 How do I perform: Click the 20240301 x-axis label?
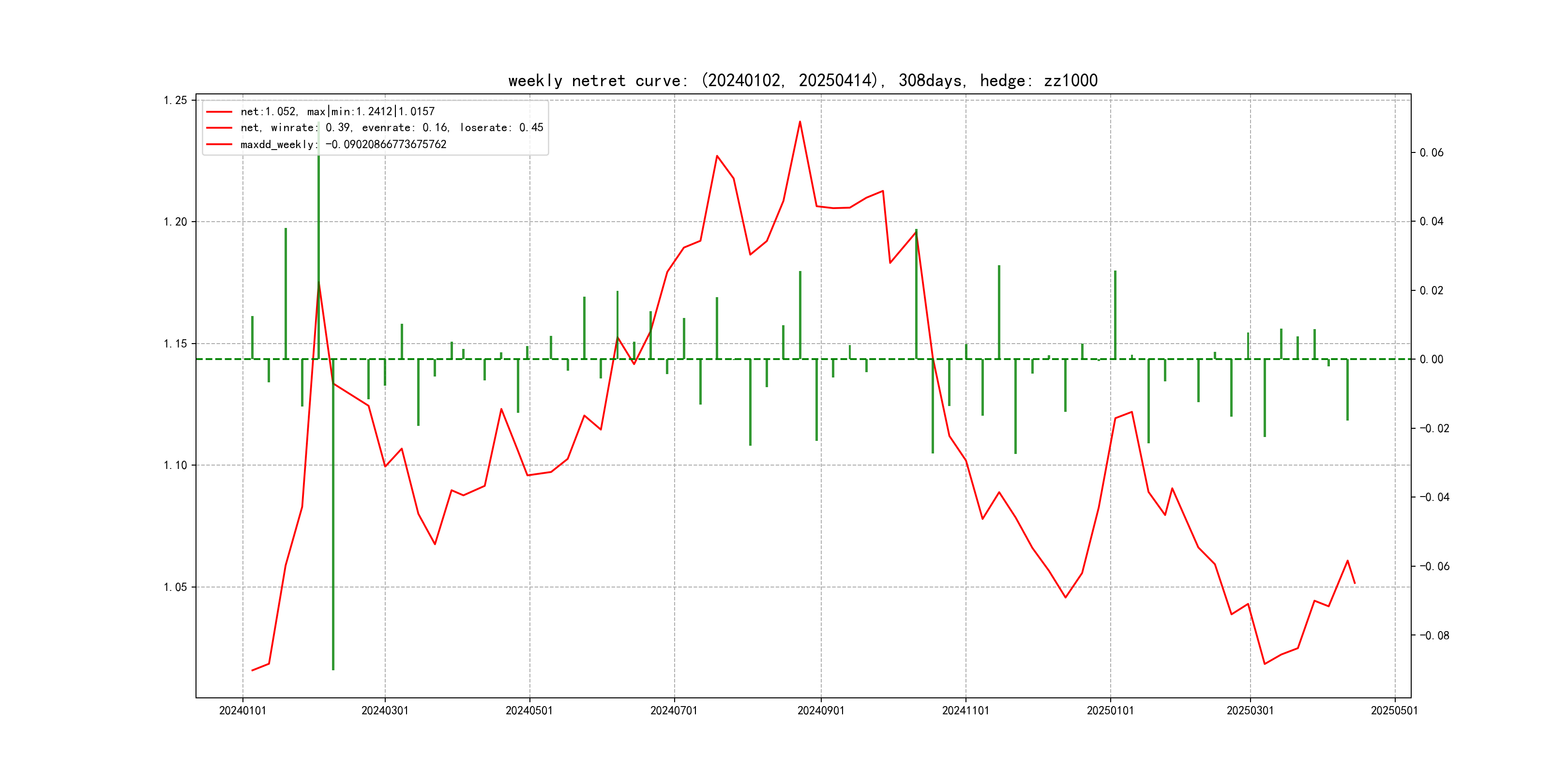385,710
